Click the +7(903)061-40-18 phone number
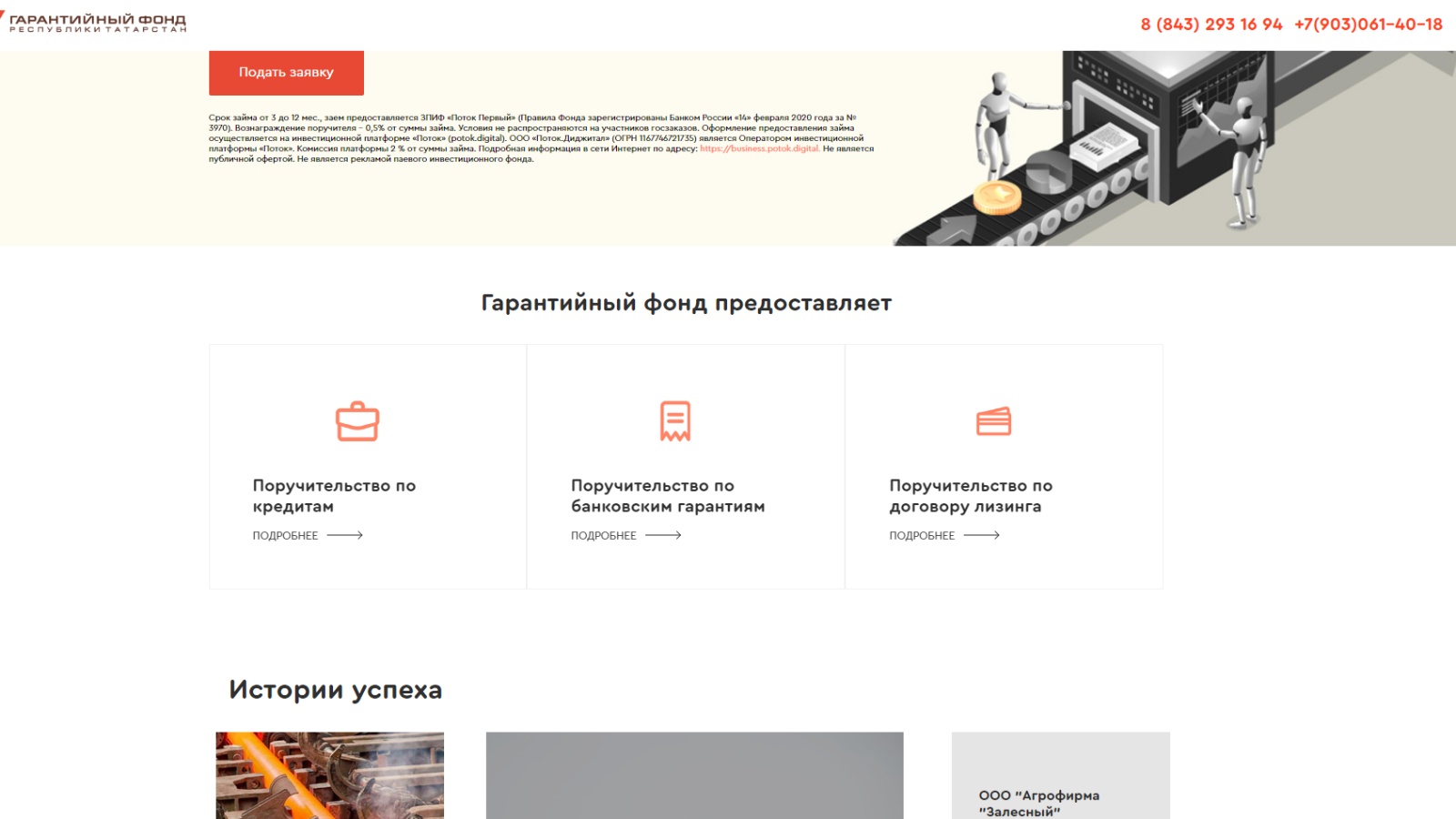This screenshot has height=819, width=1456. point(1368,25)
